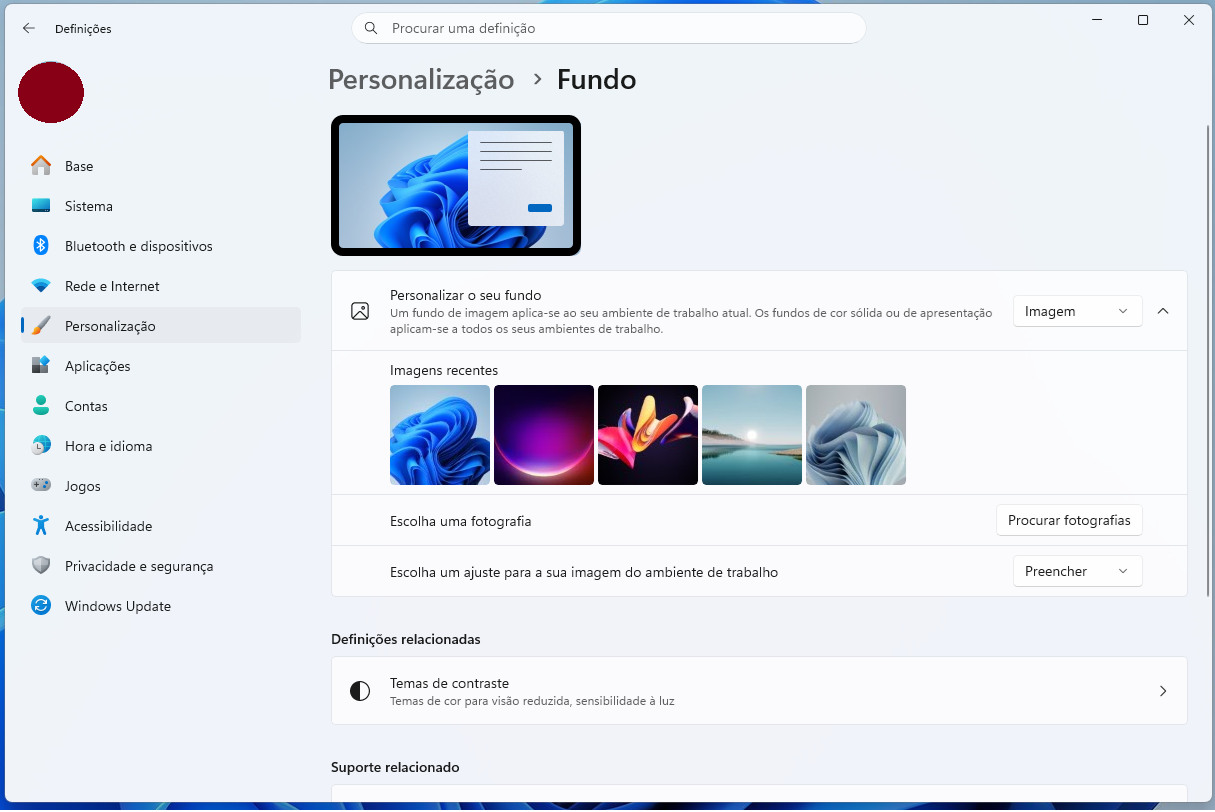Click the Base home icon

[41, 166]
